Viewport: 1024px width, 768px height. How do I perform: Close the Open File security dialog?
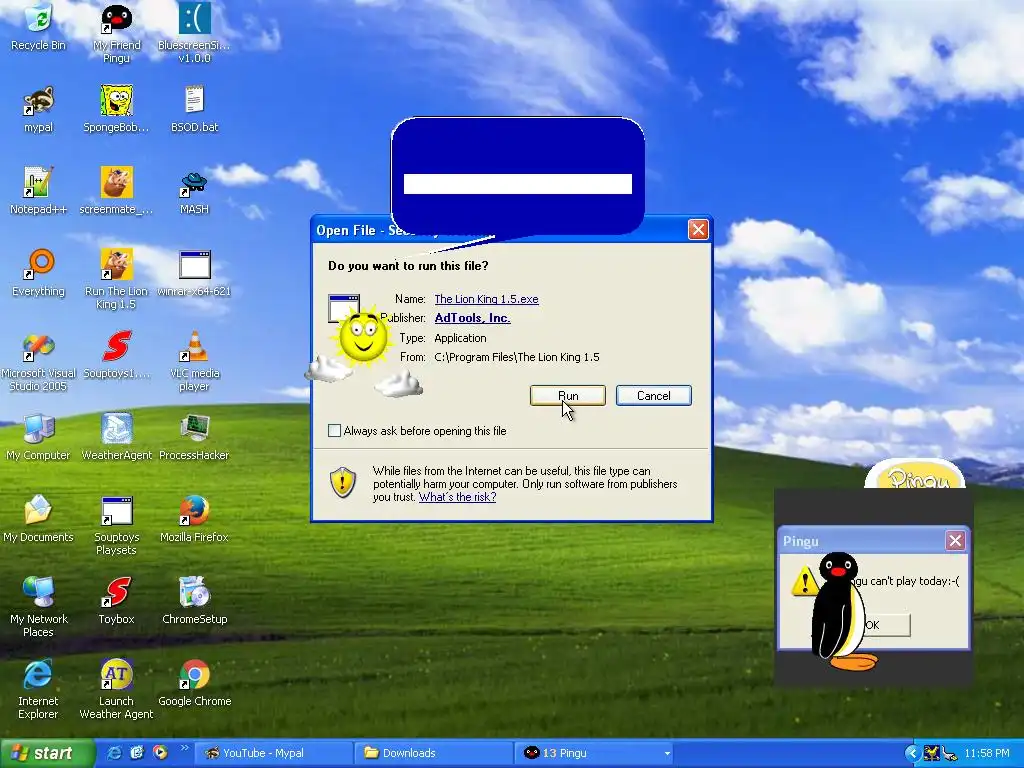tap(698, 229)
